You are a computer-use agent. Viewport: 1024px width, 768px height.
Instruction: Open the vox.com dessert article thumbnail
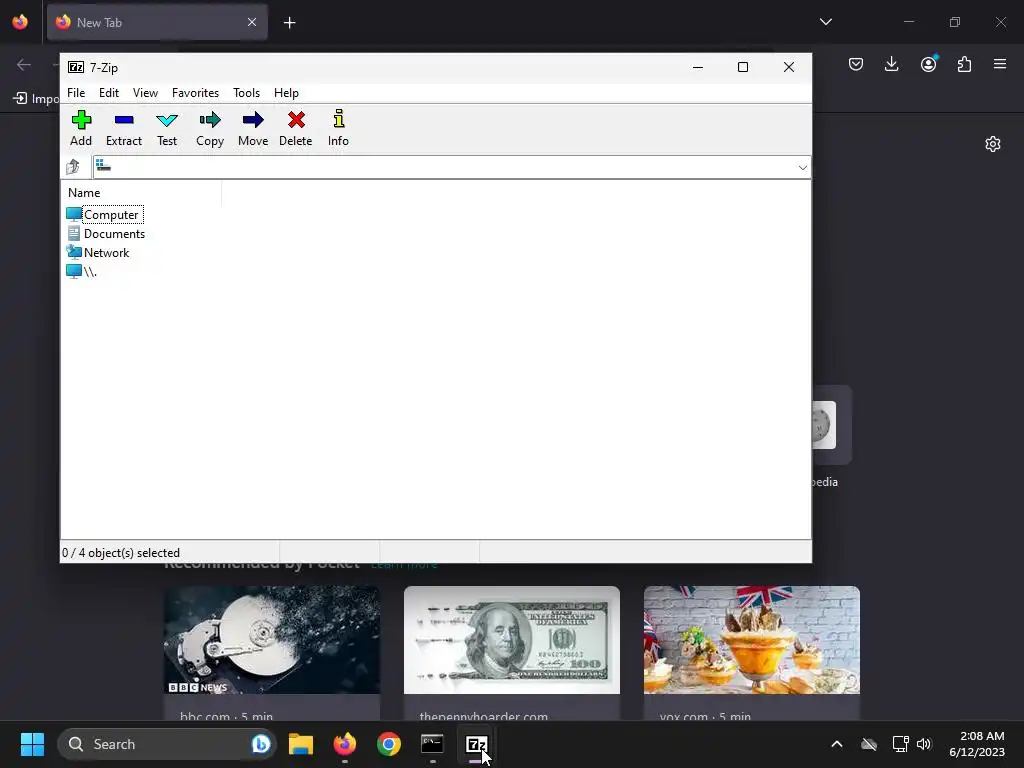752,640
